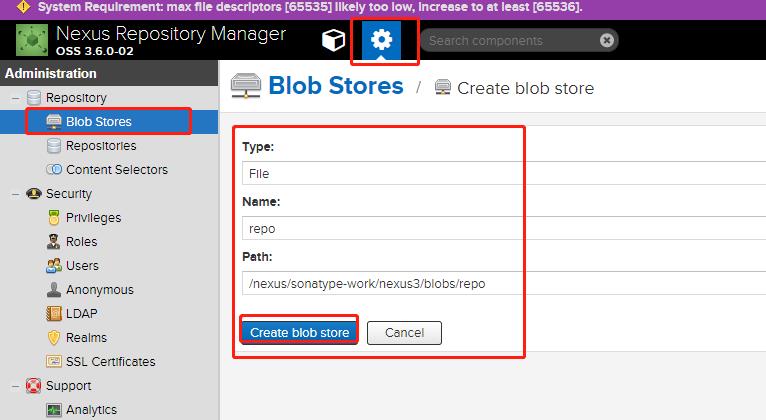This screenshot has height=420, width=766.
Task: Open the Browse cube icon
Action: pos(334,40)
